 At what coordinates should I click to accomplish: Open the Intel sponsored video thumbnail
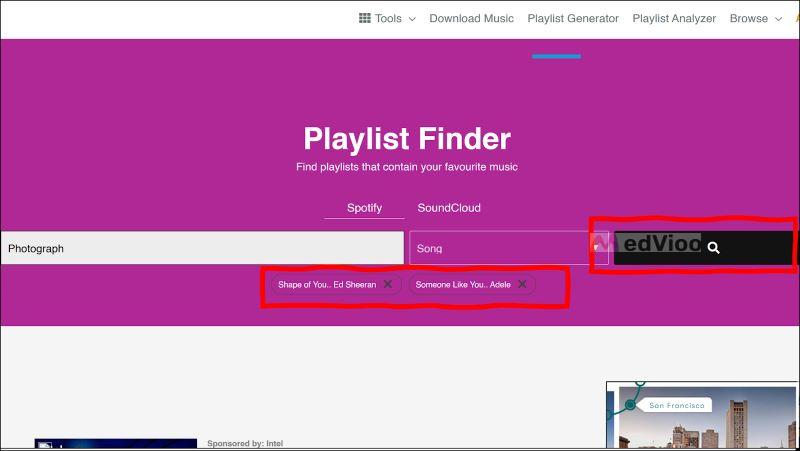coord(116,443)
